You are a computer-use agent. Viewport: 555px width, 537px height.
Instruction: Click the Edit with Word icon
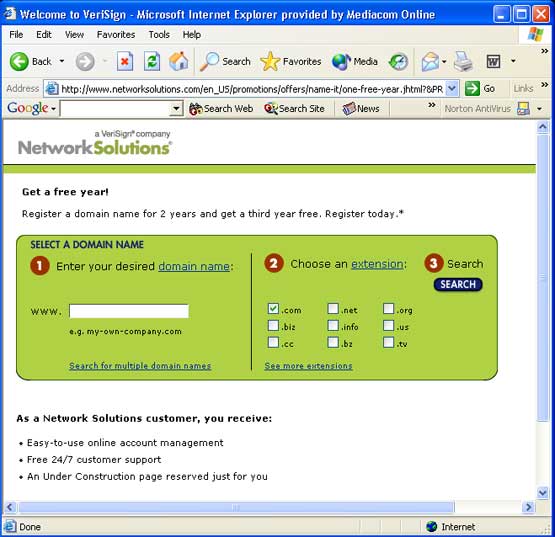[x=493, y=62]
